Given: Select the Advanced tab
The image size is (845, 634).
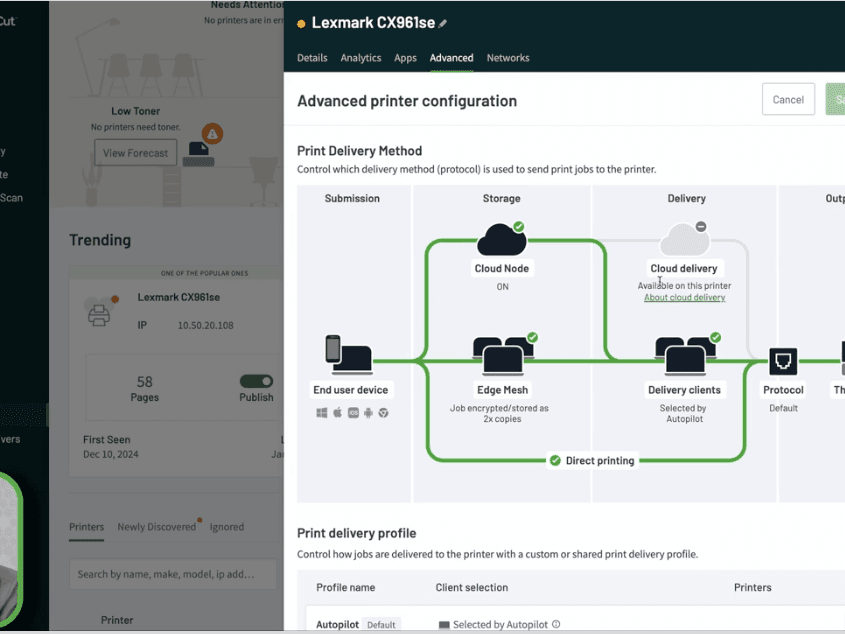Looking at the screenshot, I should coord(452,58).
